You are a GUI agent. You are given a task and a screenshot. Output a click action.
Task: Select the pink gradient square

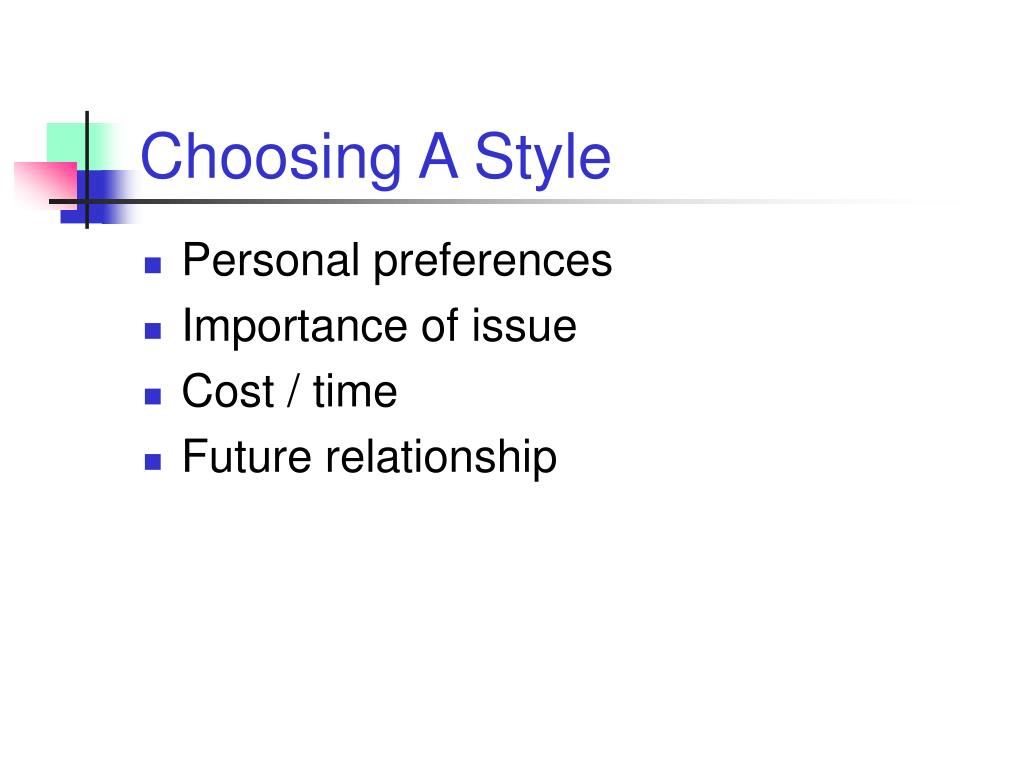coord(45,185)
